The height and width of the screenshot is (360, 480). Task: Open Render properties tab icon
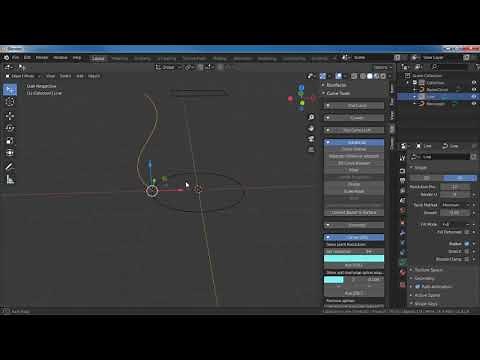click(403, 171)
